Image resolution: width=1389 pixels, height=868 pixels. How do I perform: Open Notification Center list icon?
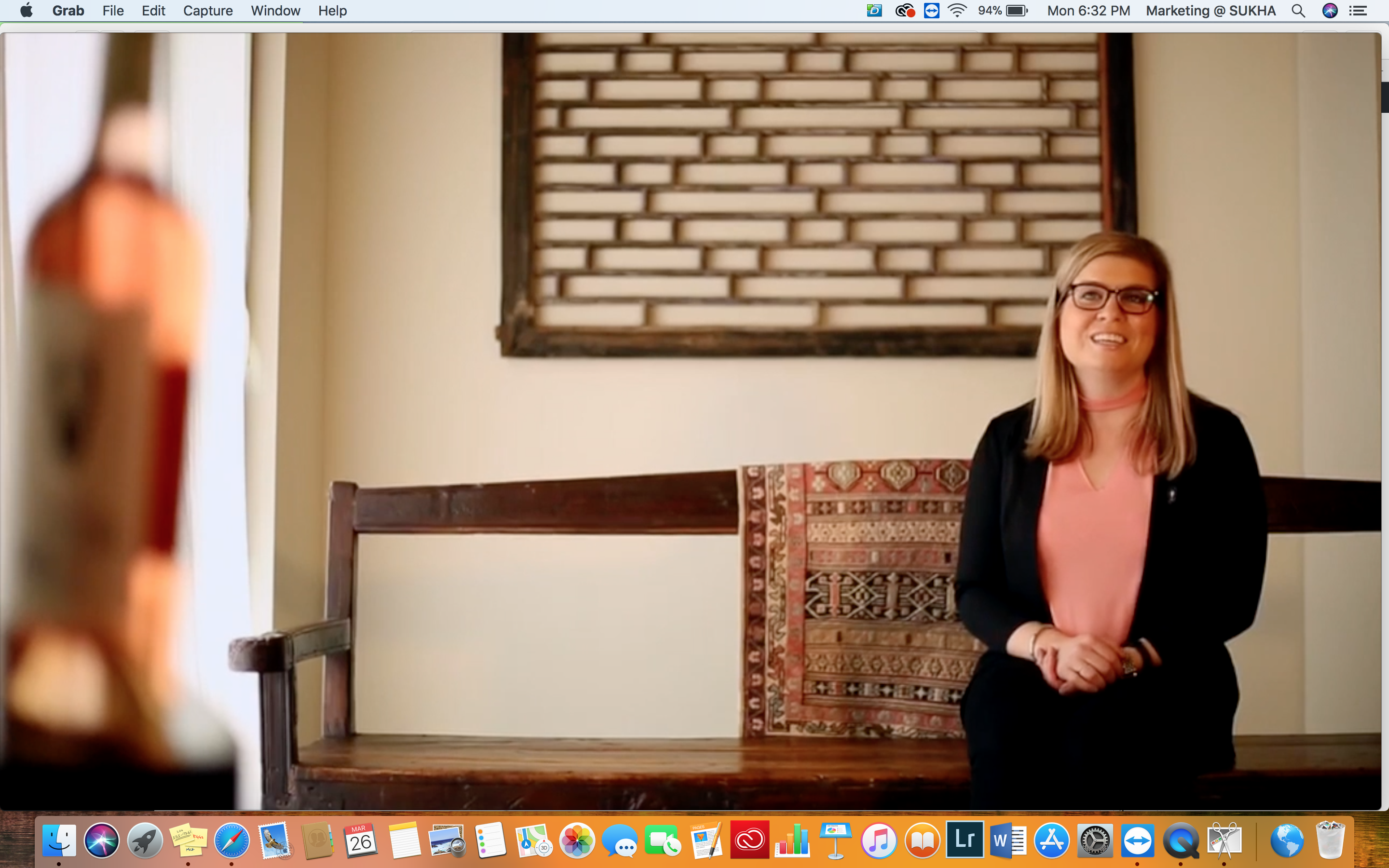[x=1358, y=11]
